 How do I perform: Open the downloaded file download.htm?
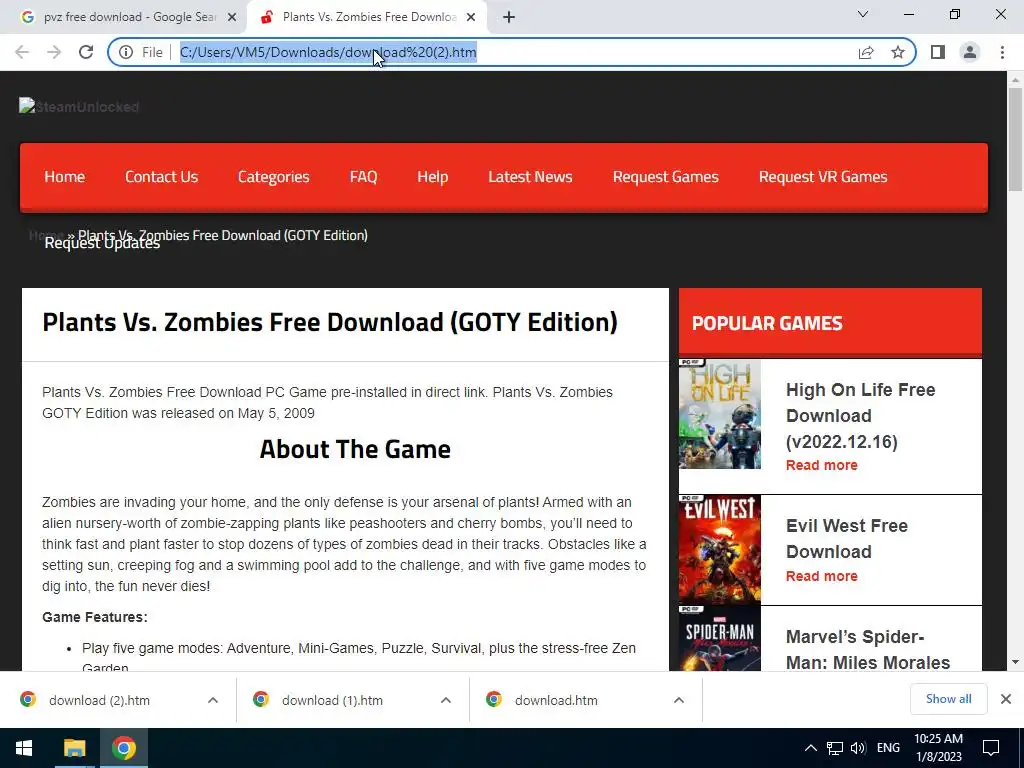556,700
